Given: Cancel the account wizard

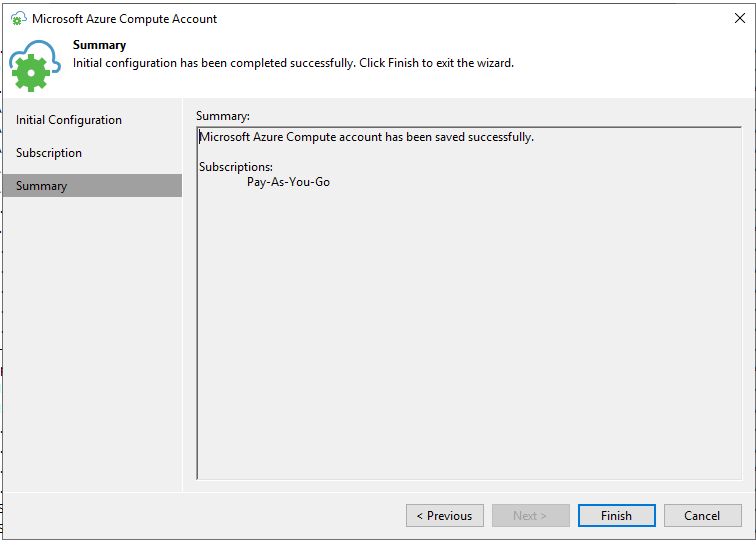Looking at the screenshot, I should pyautogui.click(x=702, y=515).
